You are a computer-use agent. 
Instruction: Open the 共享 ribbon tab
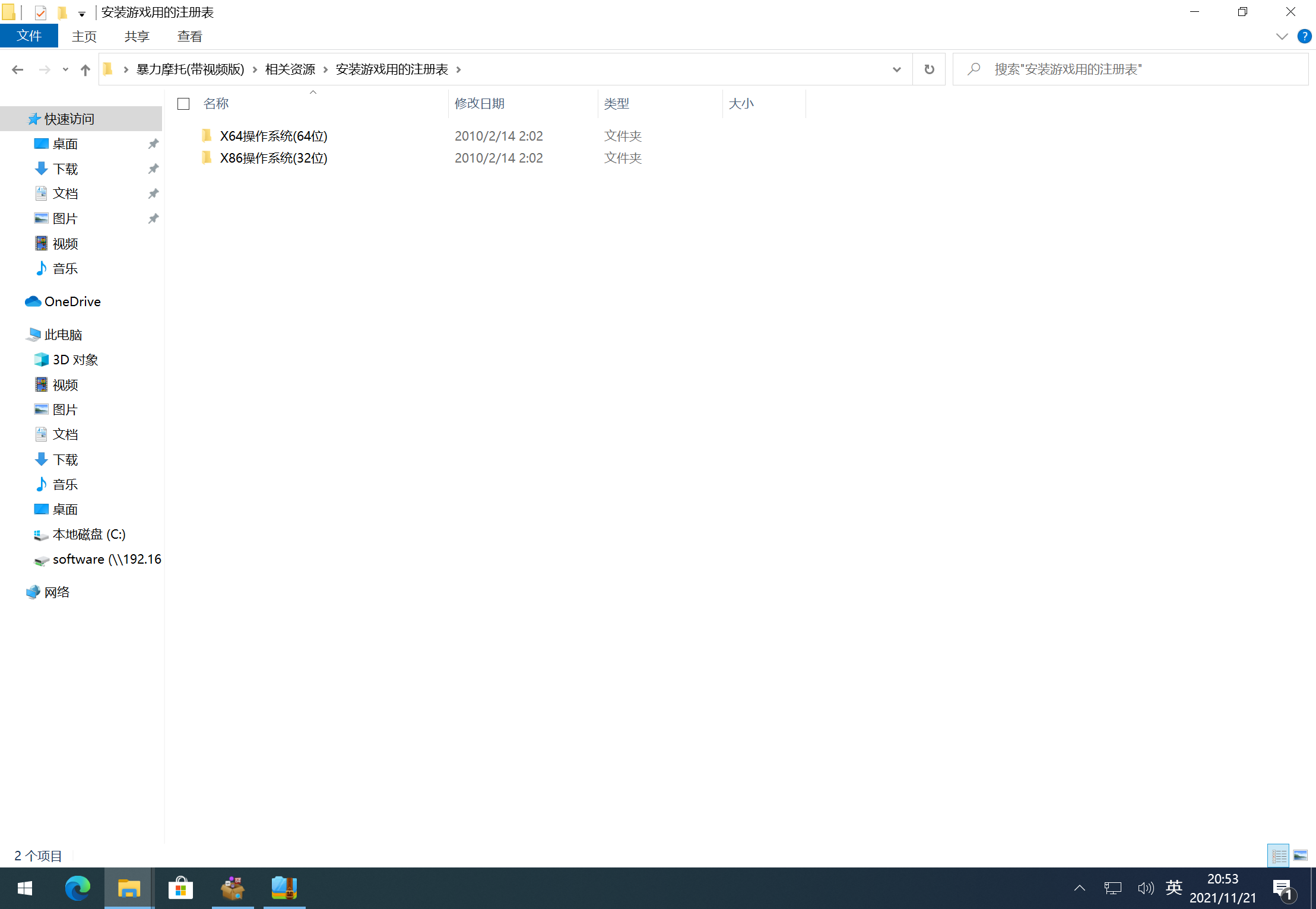tap(137, 36)
